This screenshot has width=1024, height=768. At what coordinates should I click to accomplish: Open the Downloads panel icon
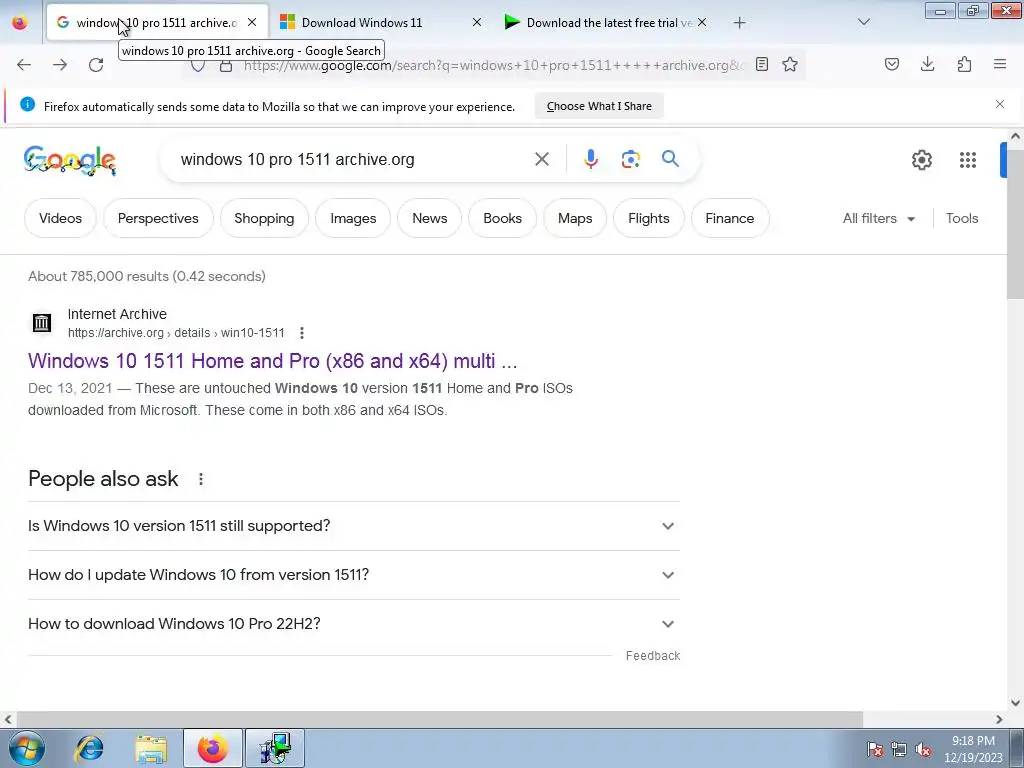pos(927,64)
